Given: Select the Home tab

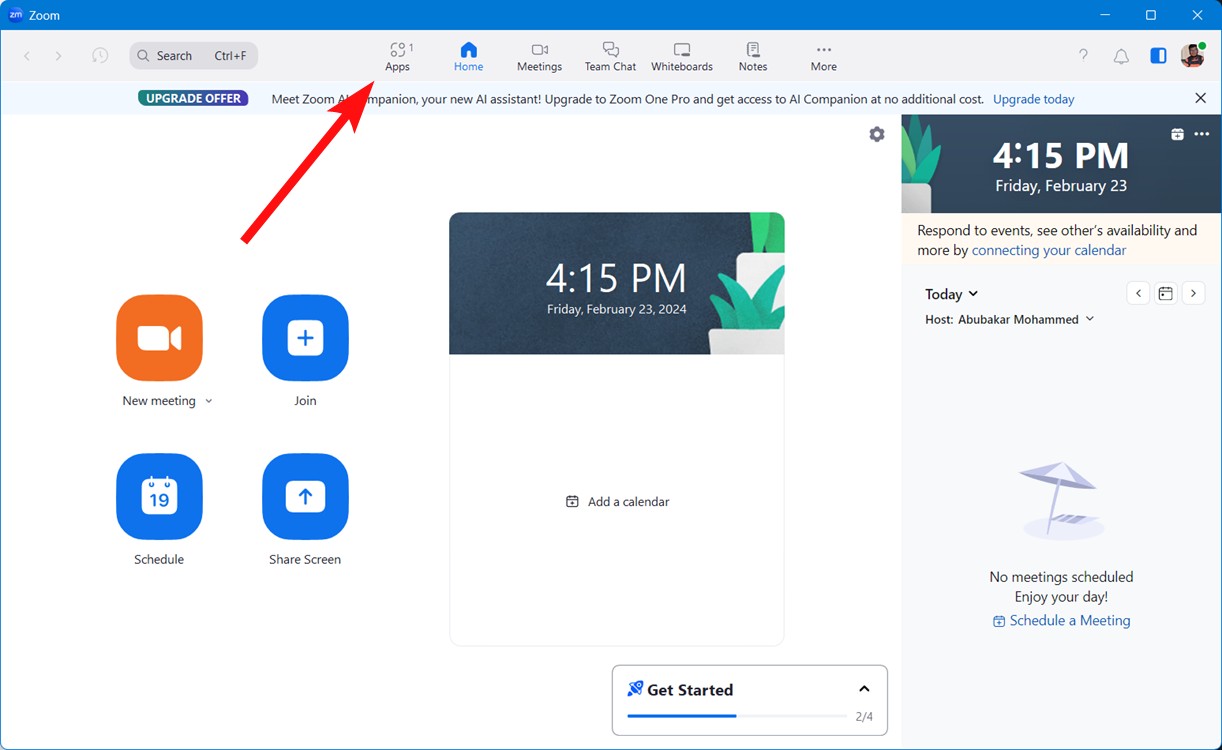Looking at the screenshot, I should click(468, 55).
